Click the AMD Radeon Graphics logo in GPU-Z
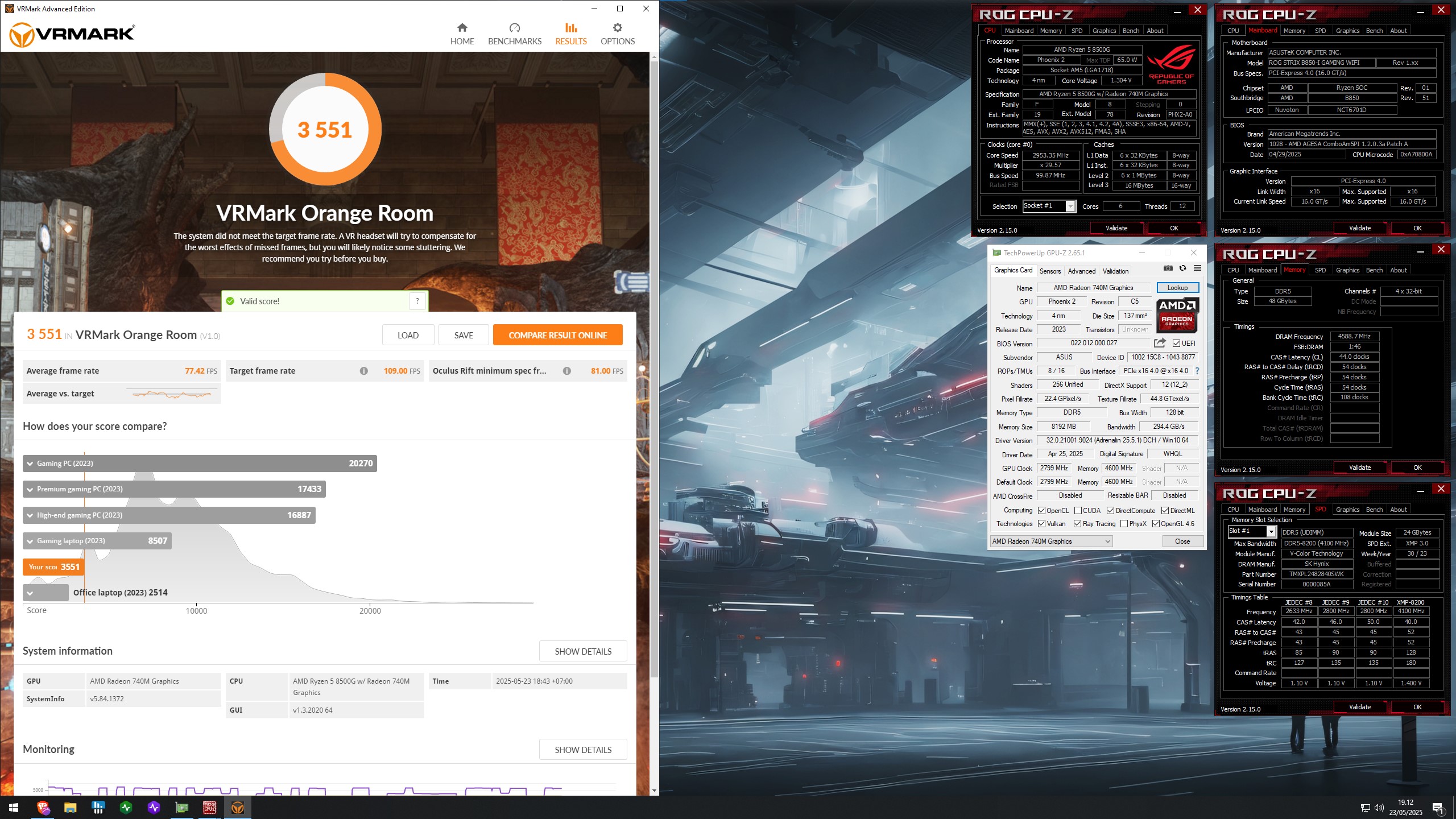The width and height of the screenshot is (1456, 819). click(x=1177, y=315)
